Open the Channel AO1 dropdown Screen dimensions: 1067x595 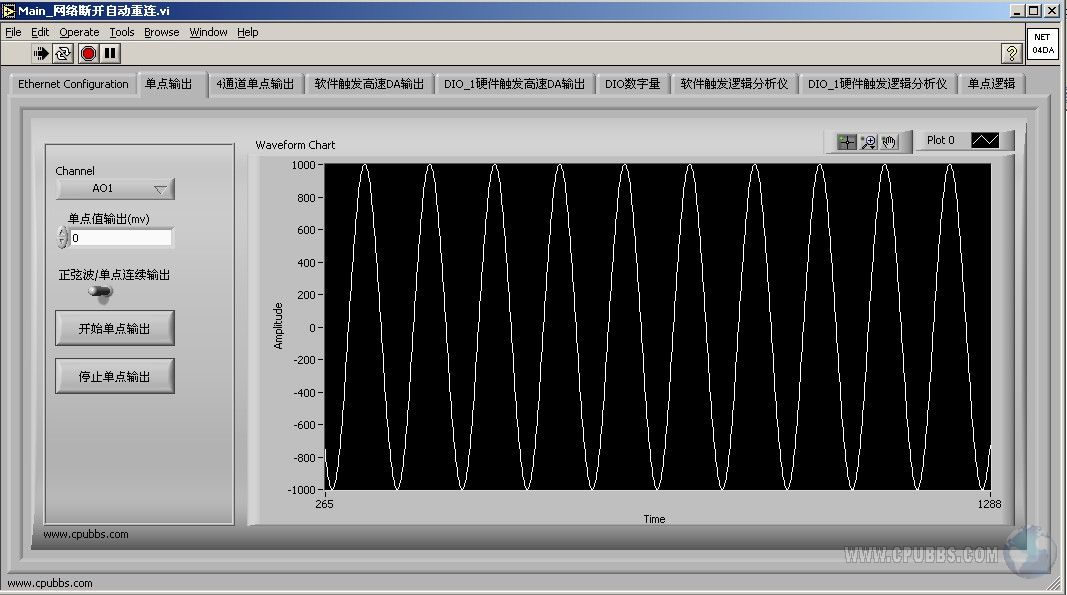coord(115,189)
